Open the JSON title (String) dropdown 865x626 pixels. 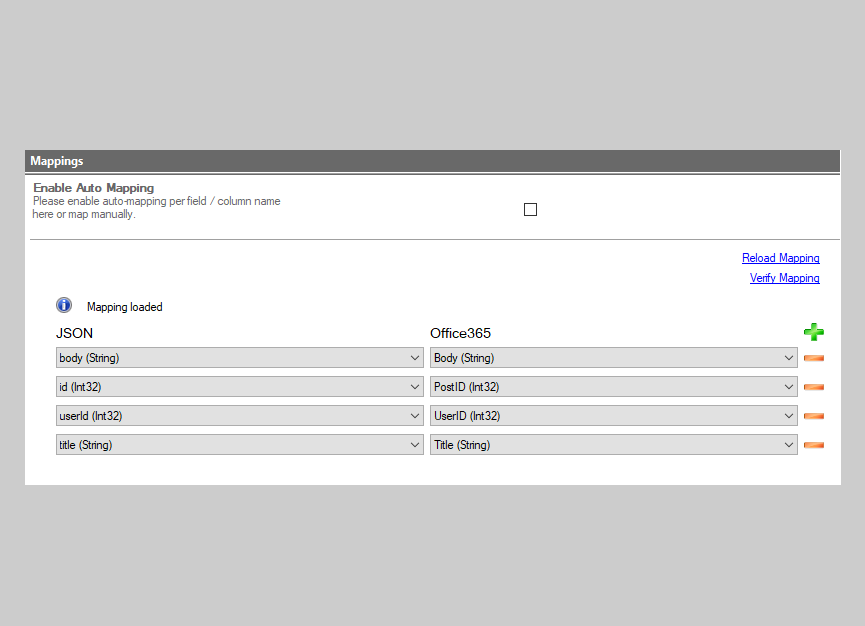click(240, 445)
